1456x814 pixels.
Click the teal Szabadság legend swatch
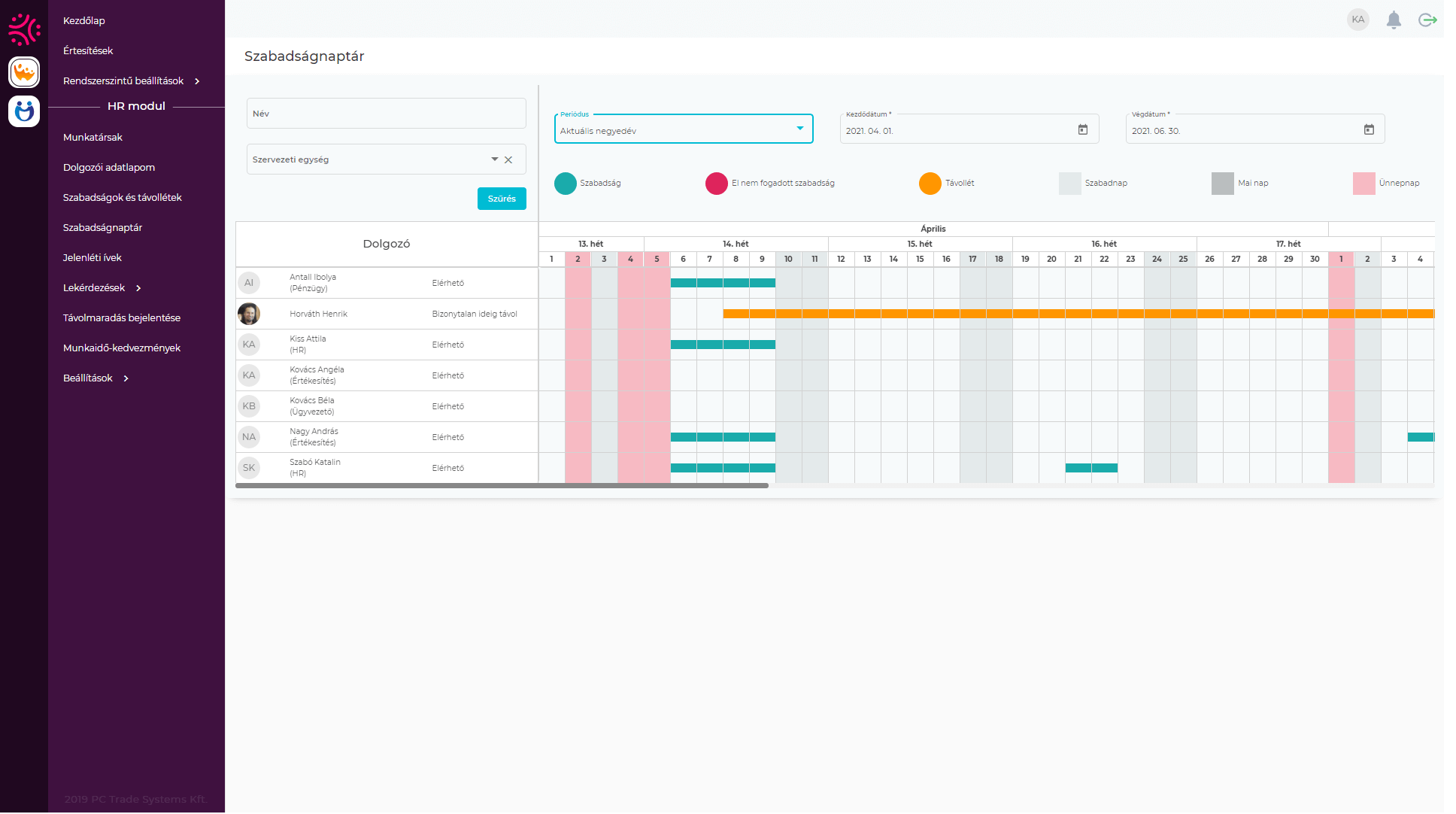[x=566, y=184]
